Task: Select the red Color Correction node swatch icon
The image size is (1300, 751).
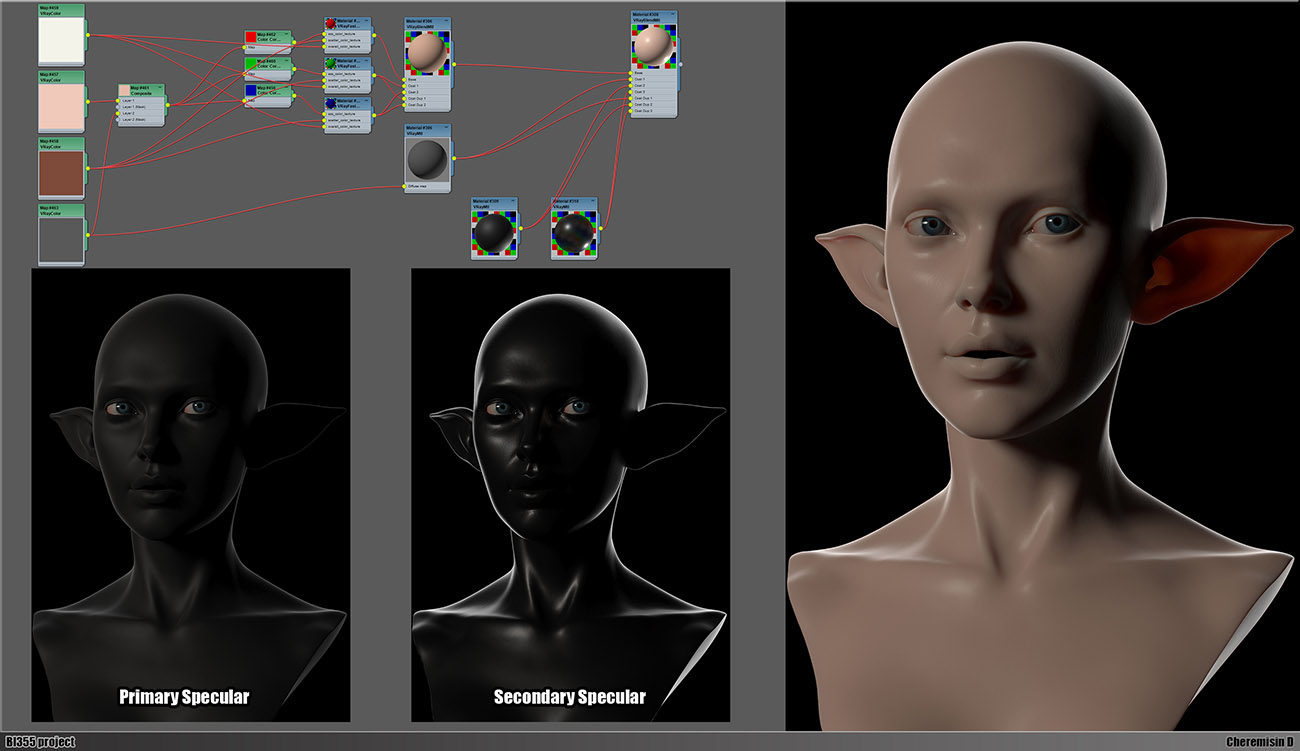Action: click(251, 38)
